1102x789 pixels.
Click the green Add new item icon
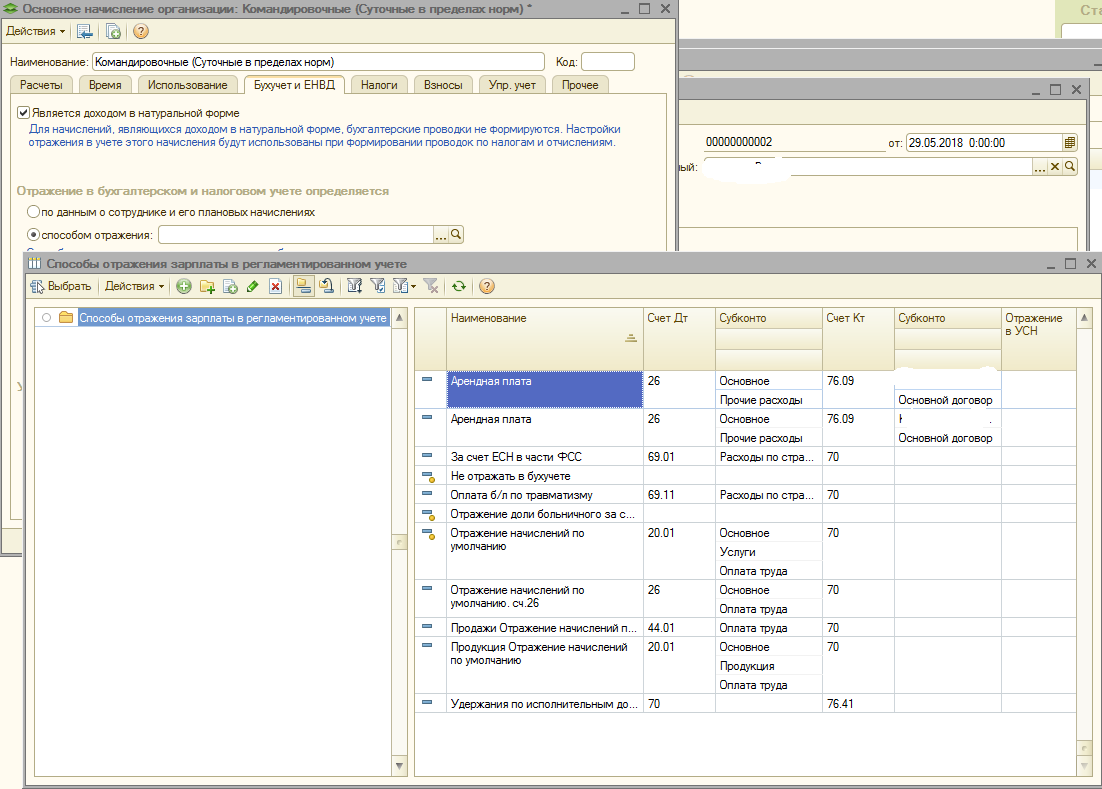click(184, 286)
